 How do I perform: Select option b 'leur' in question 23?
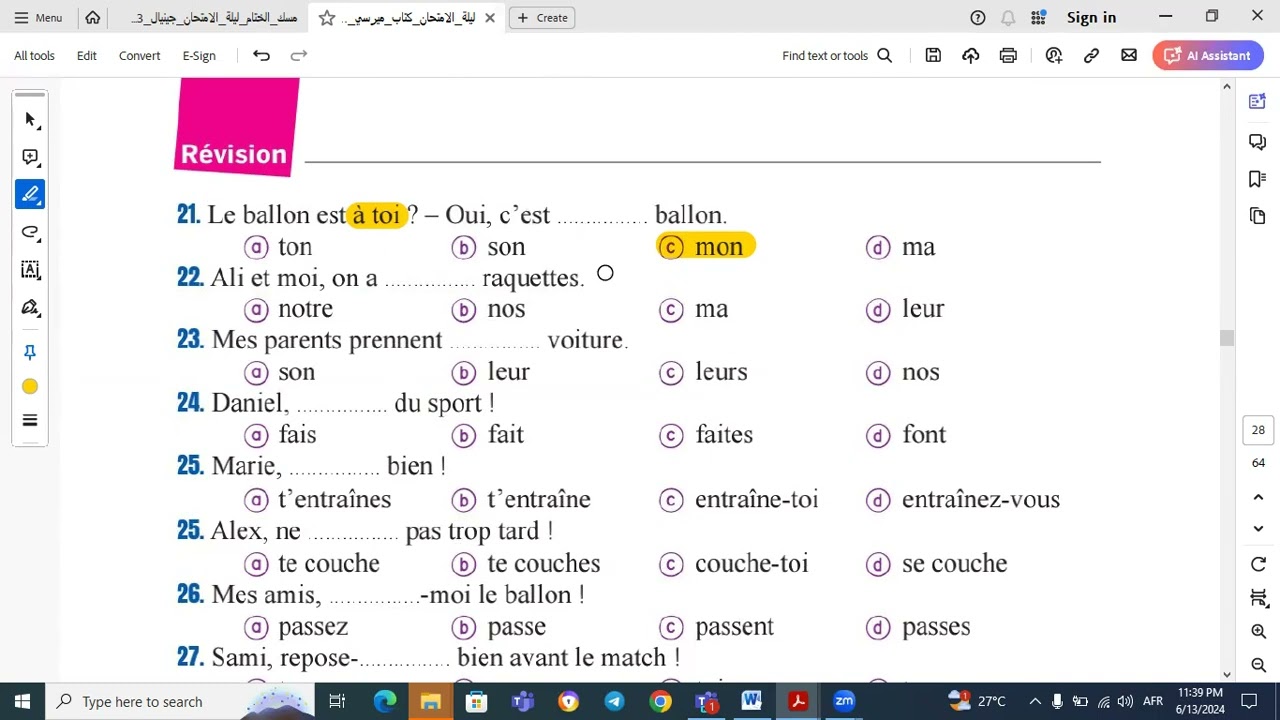click(491, 372)
